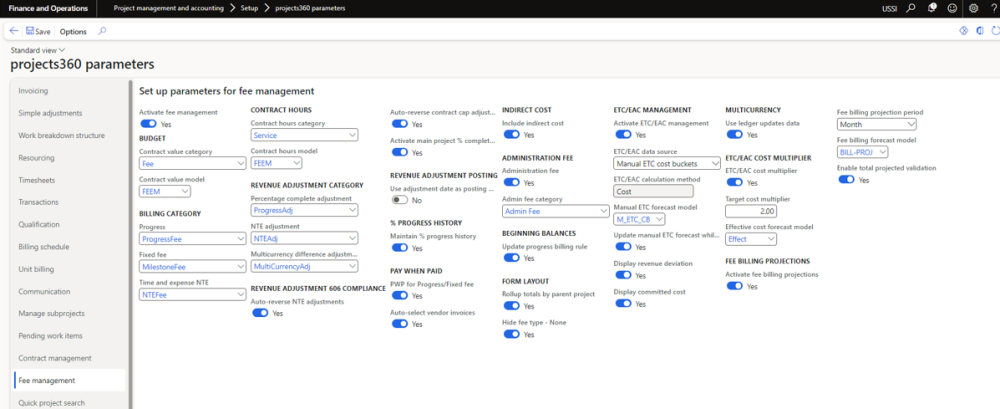Viewport: 1000px width, 409px height.
Task: Toggle Auto-reverse NTE adjustments switch
Action: pyautogui.click(x=260, y=313)
